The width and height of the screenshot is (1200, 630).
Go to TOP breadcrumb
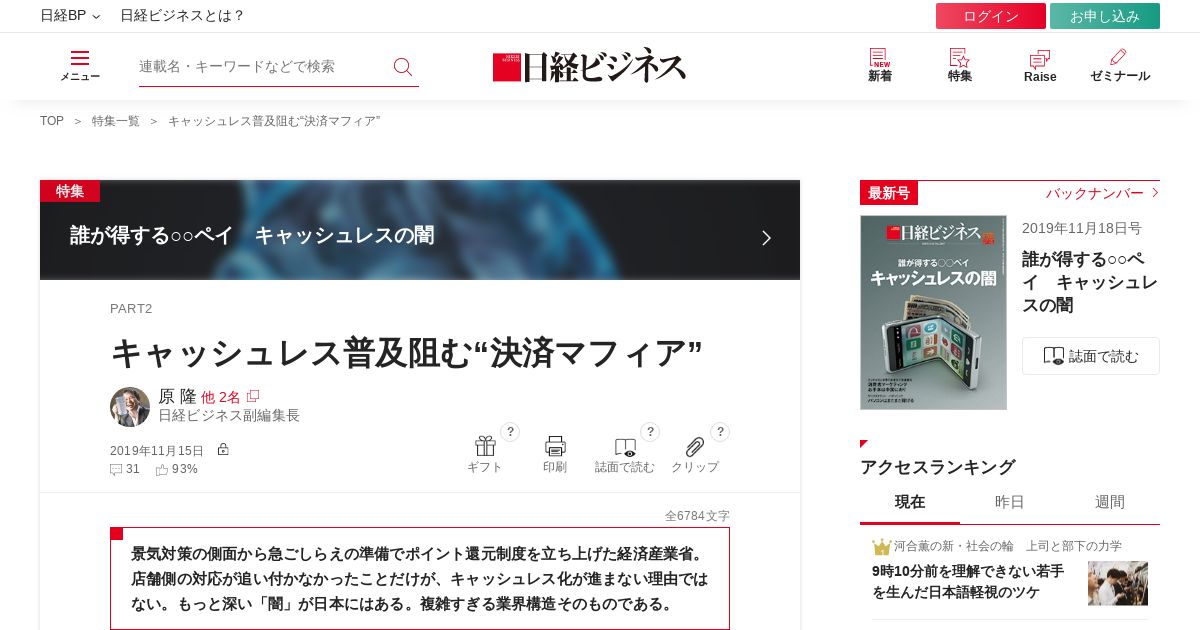(52, 121)
